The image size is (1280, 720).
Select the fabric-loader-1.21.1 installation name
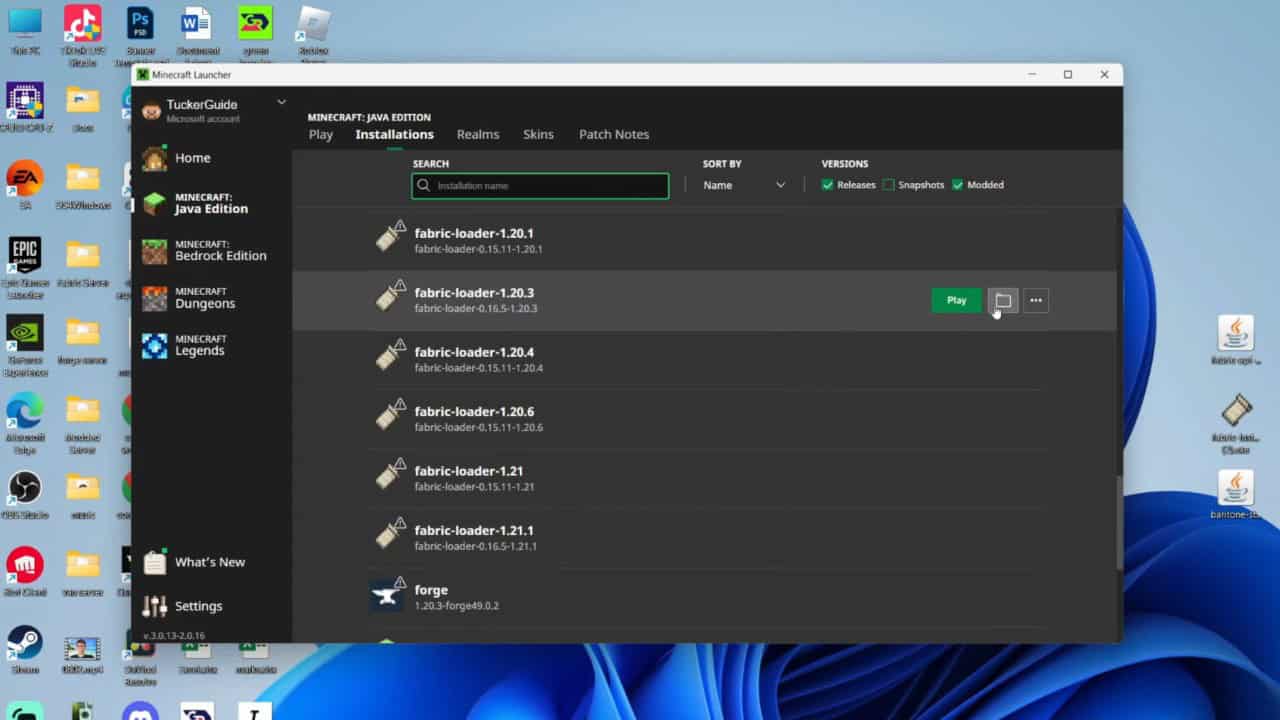point(474,530)
